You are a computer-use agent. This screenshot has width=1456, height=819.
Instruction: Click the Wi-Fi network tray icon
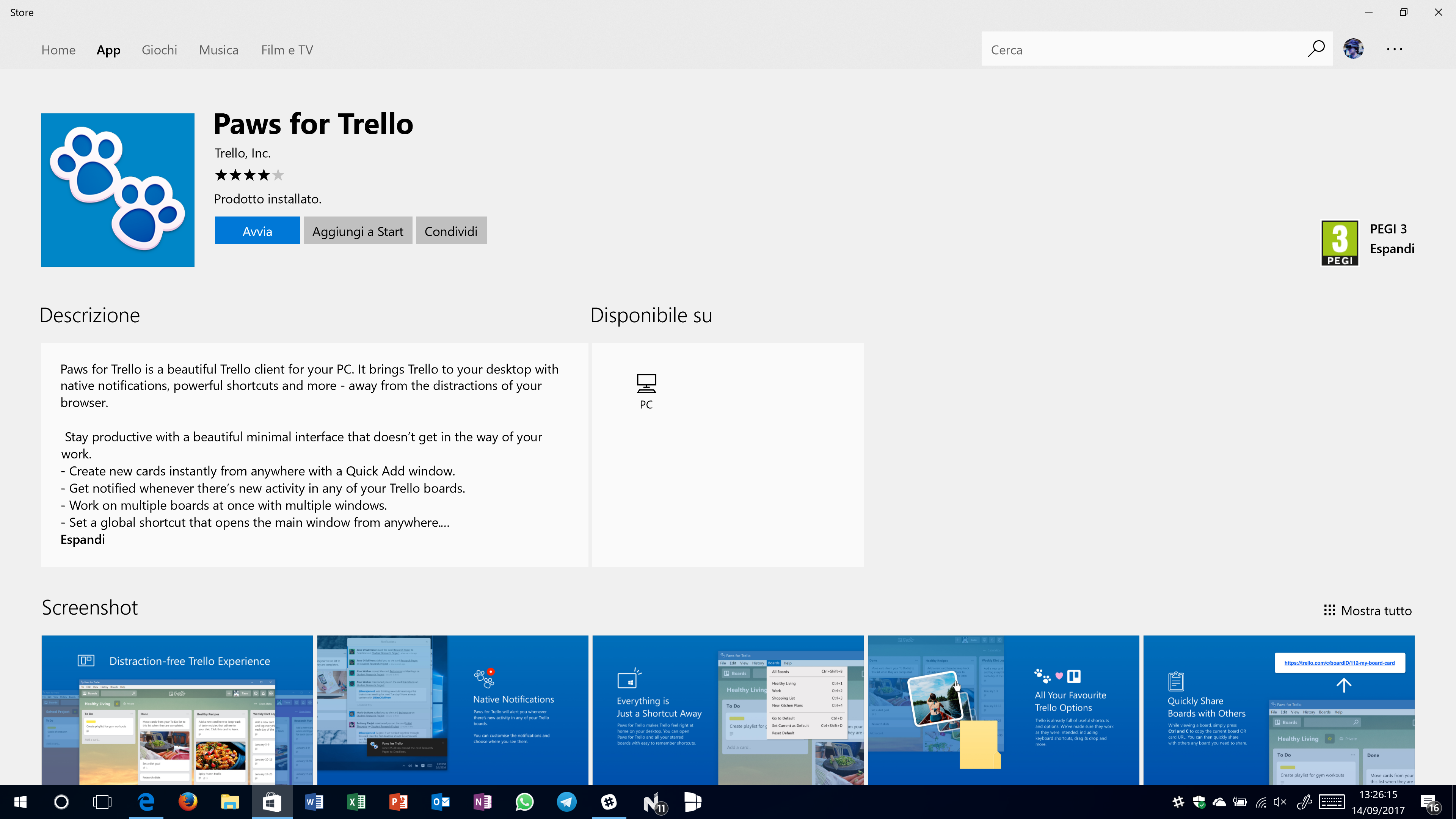click(x=1260, y=802)
